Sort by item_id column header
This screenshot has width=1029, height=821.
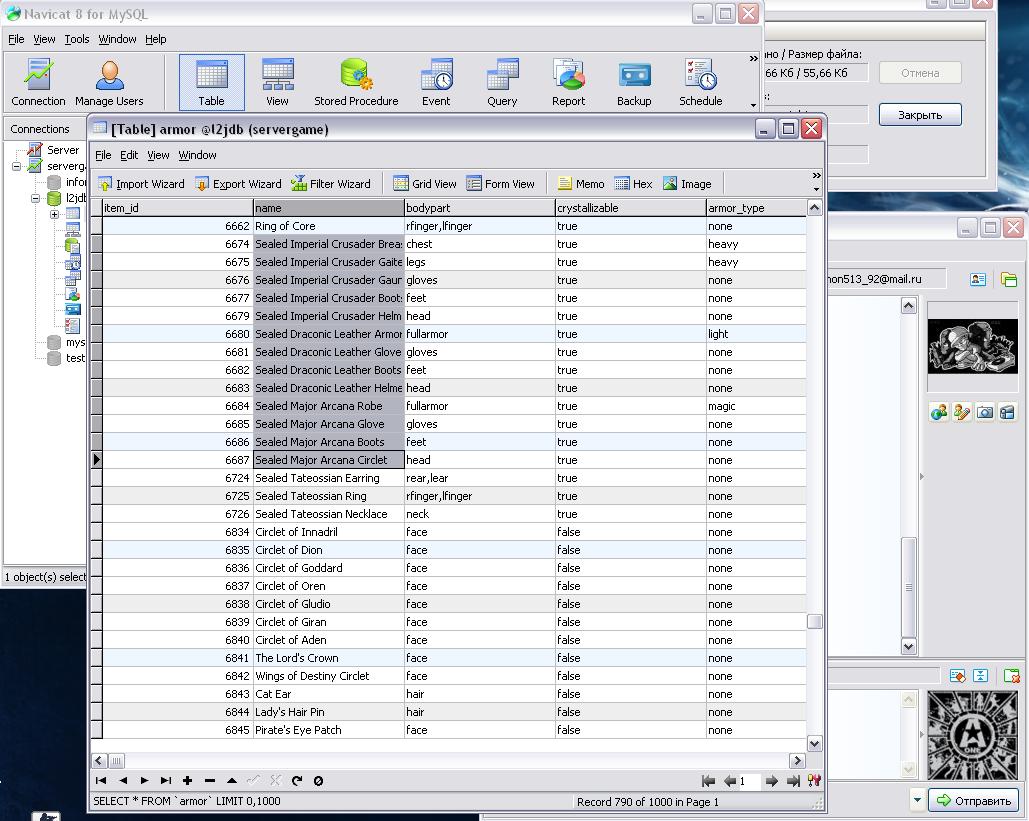point(177,208)
